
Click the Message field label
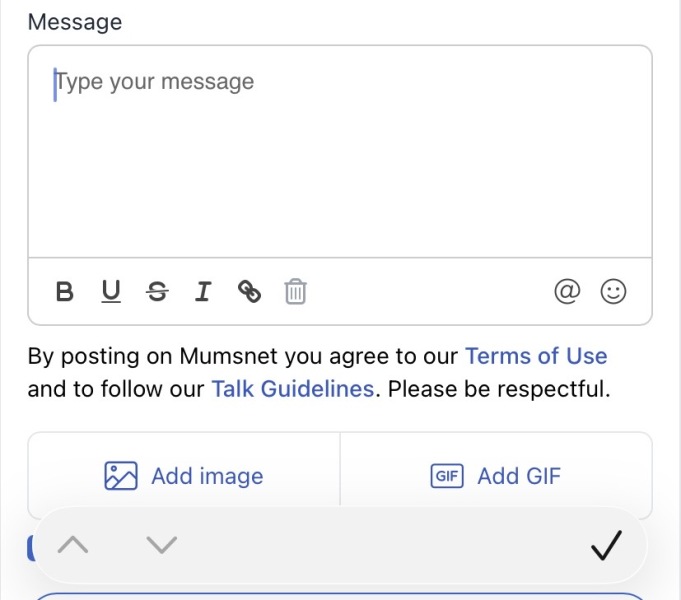[75, 22]
